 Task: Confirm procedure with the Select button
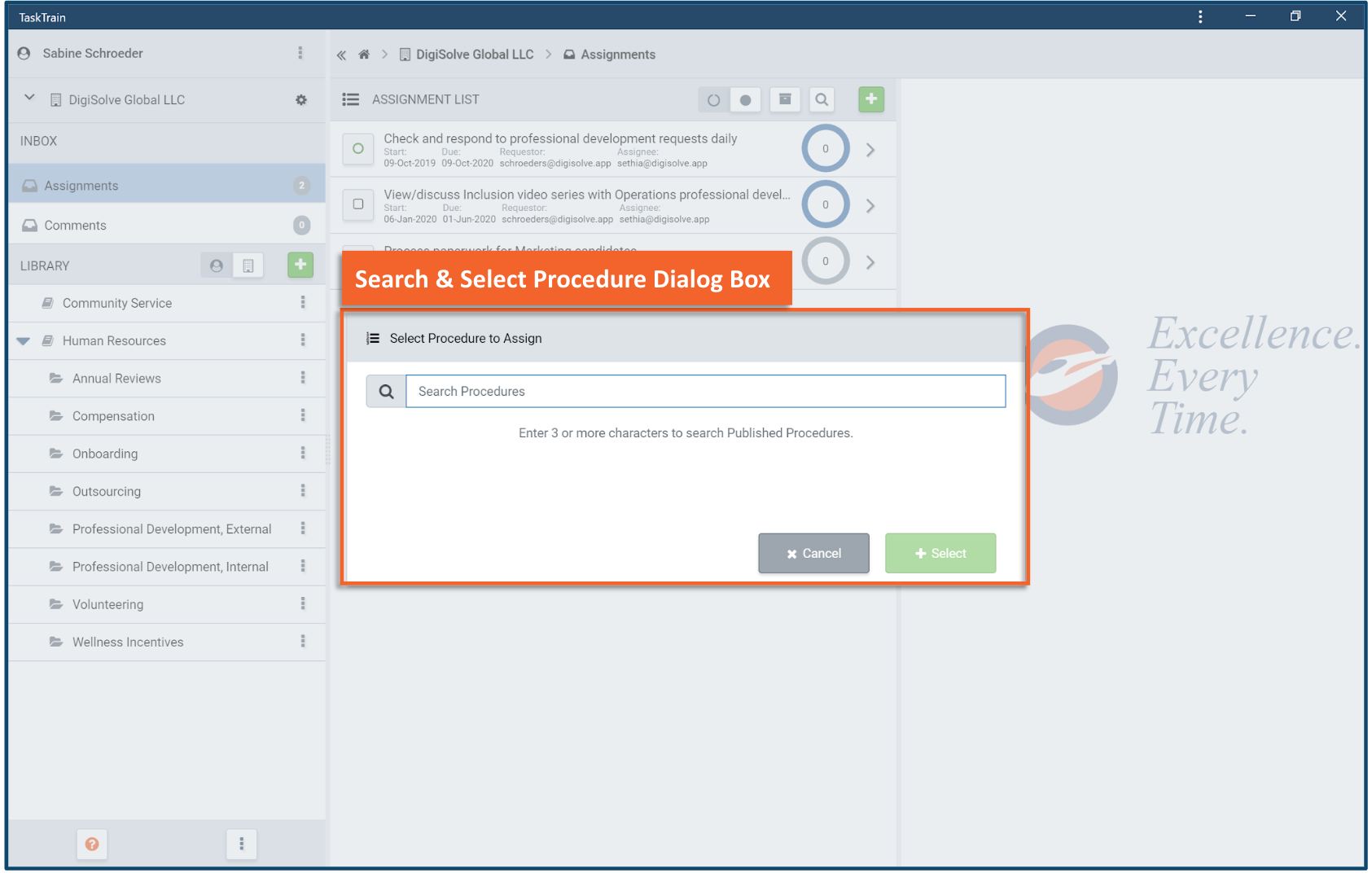coord(940,554)
